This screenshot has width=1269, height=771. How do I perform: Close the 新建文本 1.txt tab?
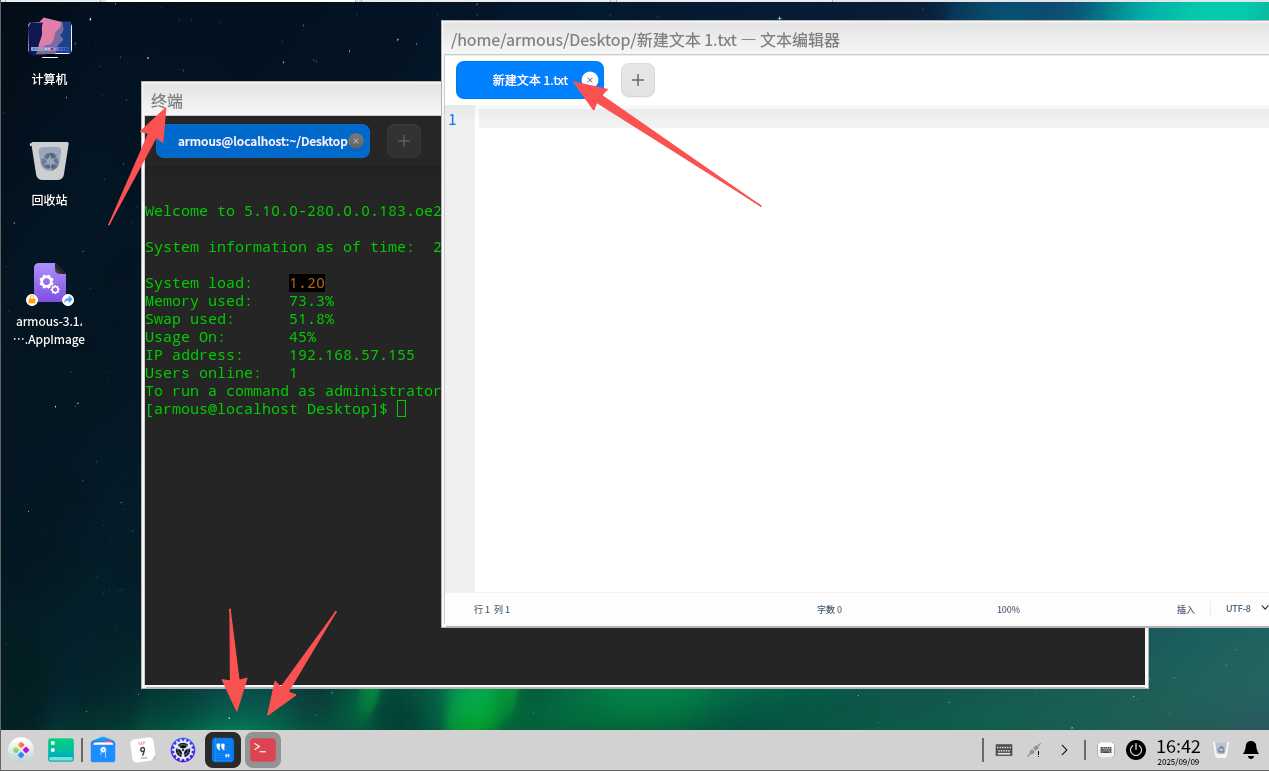pos(590,80)
